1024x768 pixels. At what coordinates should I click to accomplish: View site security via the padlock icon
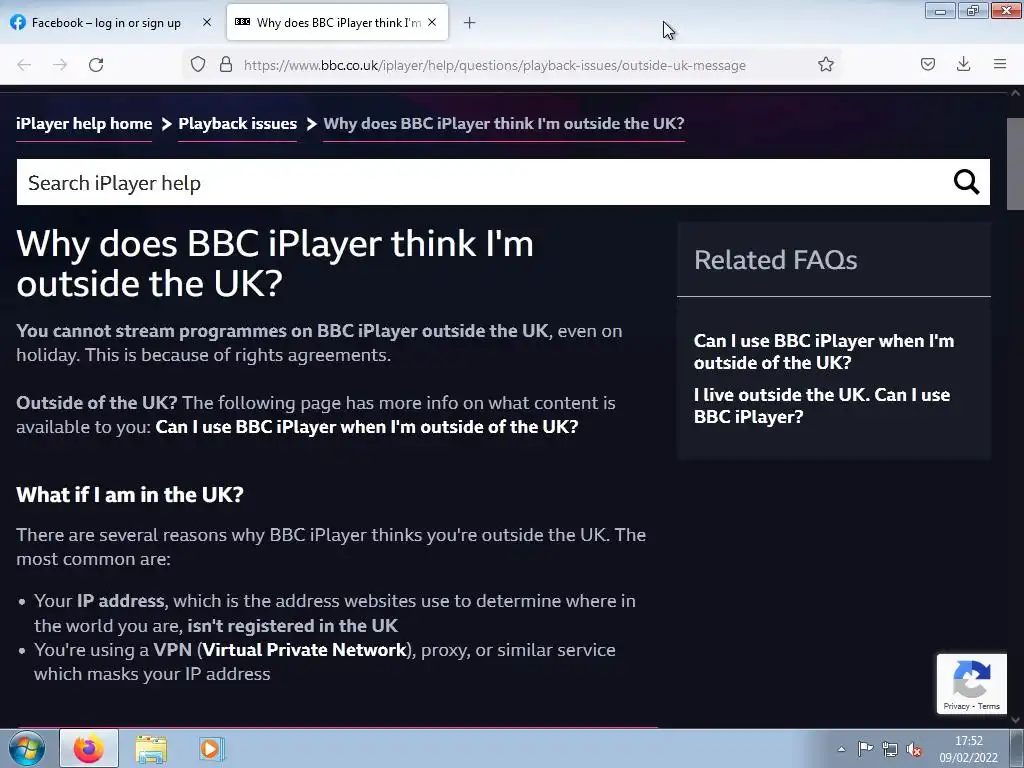pos(226,64)
